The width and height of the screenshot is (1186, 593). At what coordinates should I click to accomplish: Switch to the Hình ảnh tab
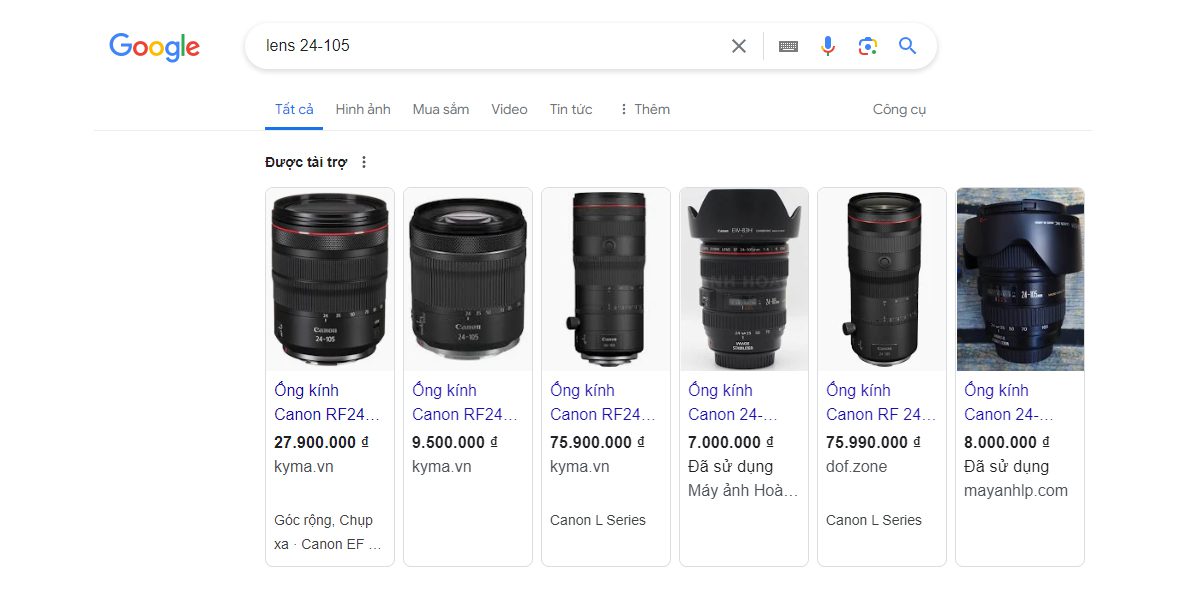(363, 109)
